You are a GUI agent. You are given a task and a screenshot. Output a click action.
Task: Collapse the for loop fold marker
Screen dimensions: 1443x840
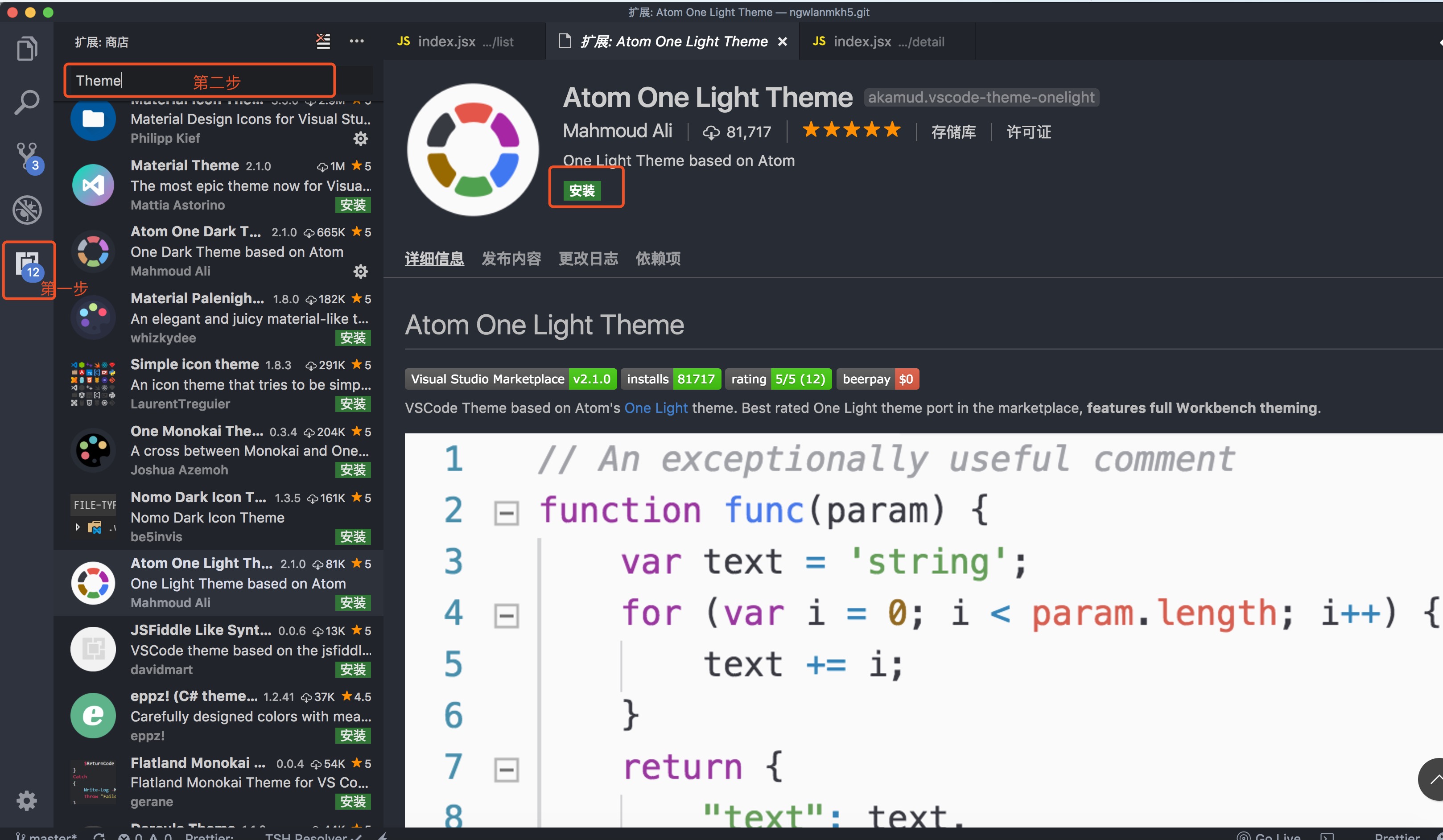[506, 616]
